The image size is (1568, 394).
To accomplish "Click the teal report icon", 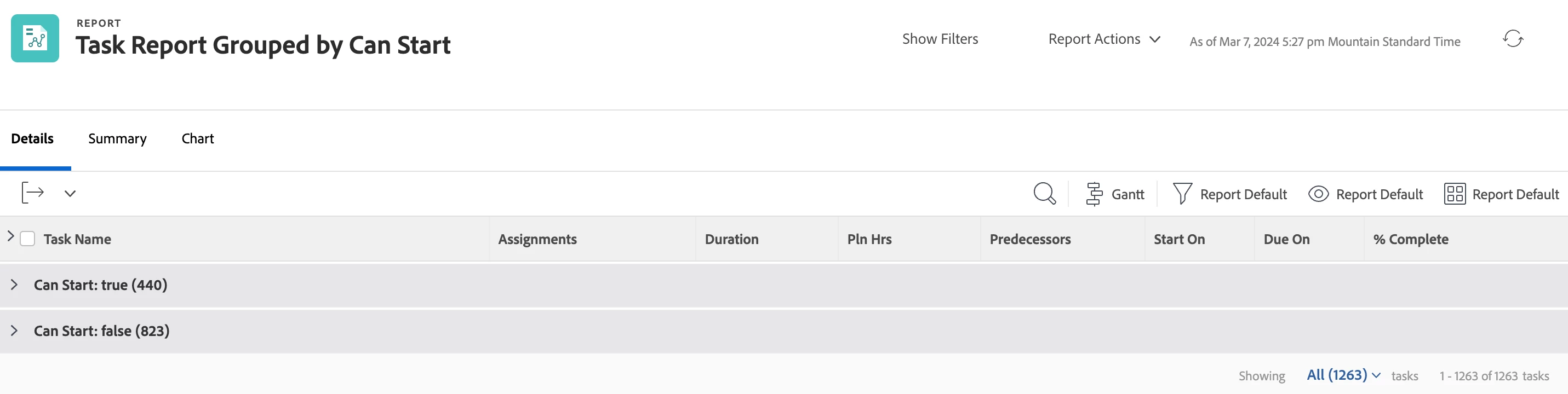I will click(35, 38).
